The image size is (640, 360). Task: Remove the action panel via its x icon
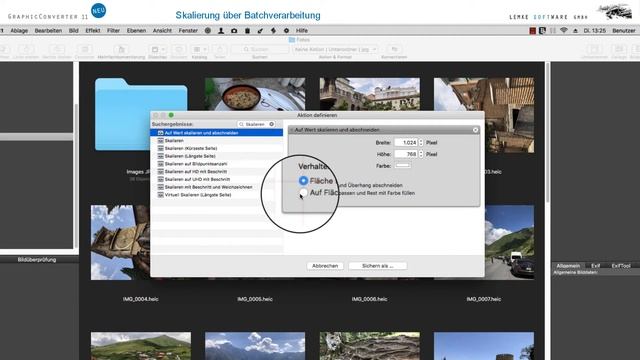476,130
